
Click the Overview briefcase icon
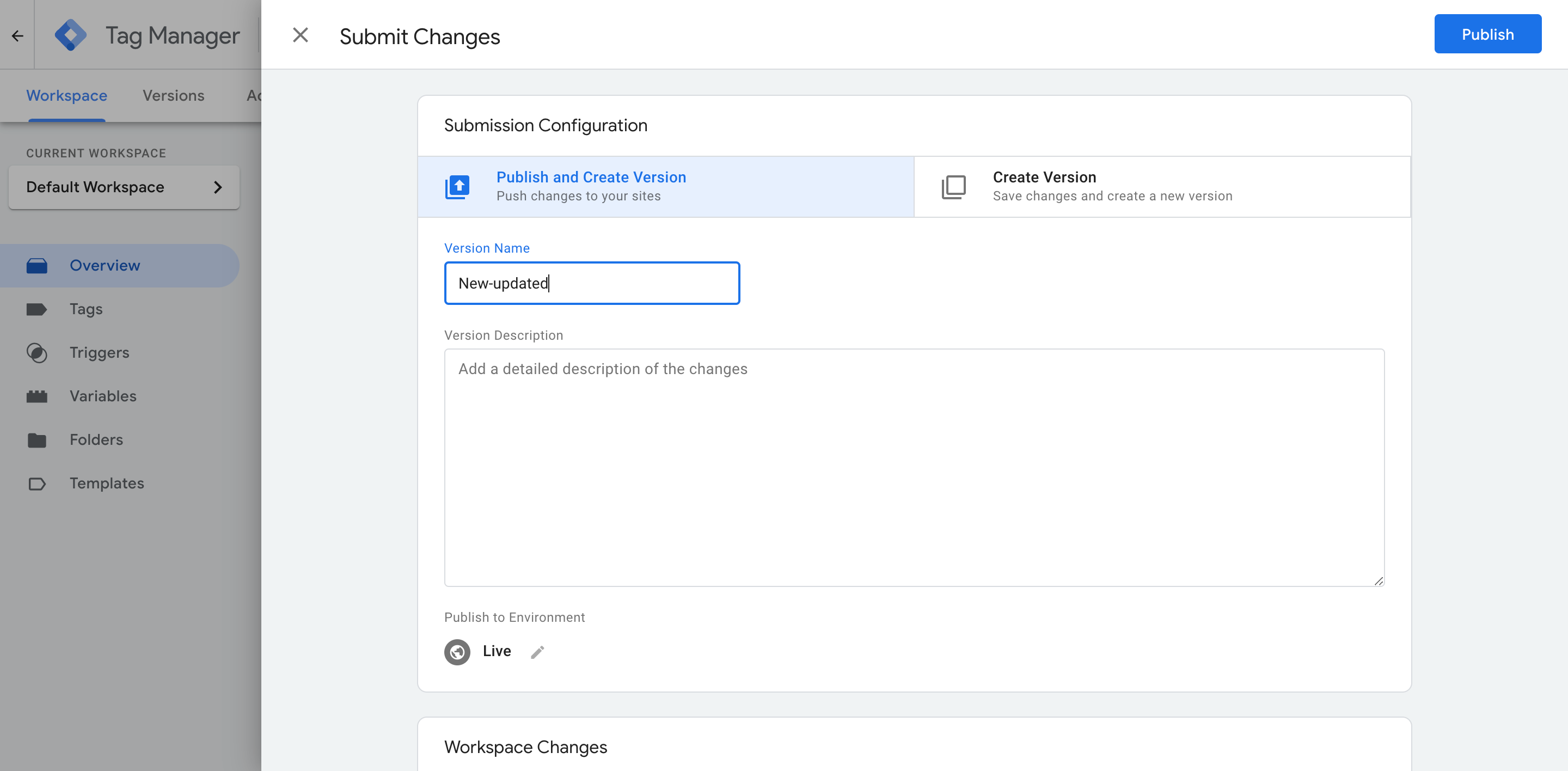pos(36,266)
